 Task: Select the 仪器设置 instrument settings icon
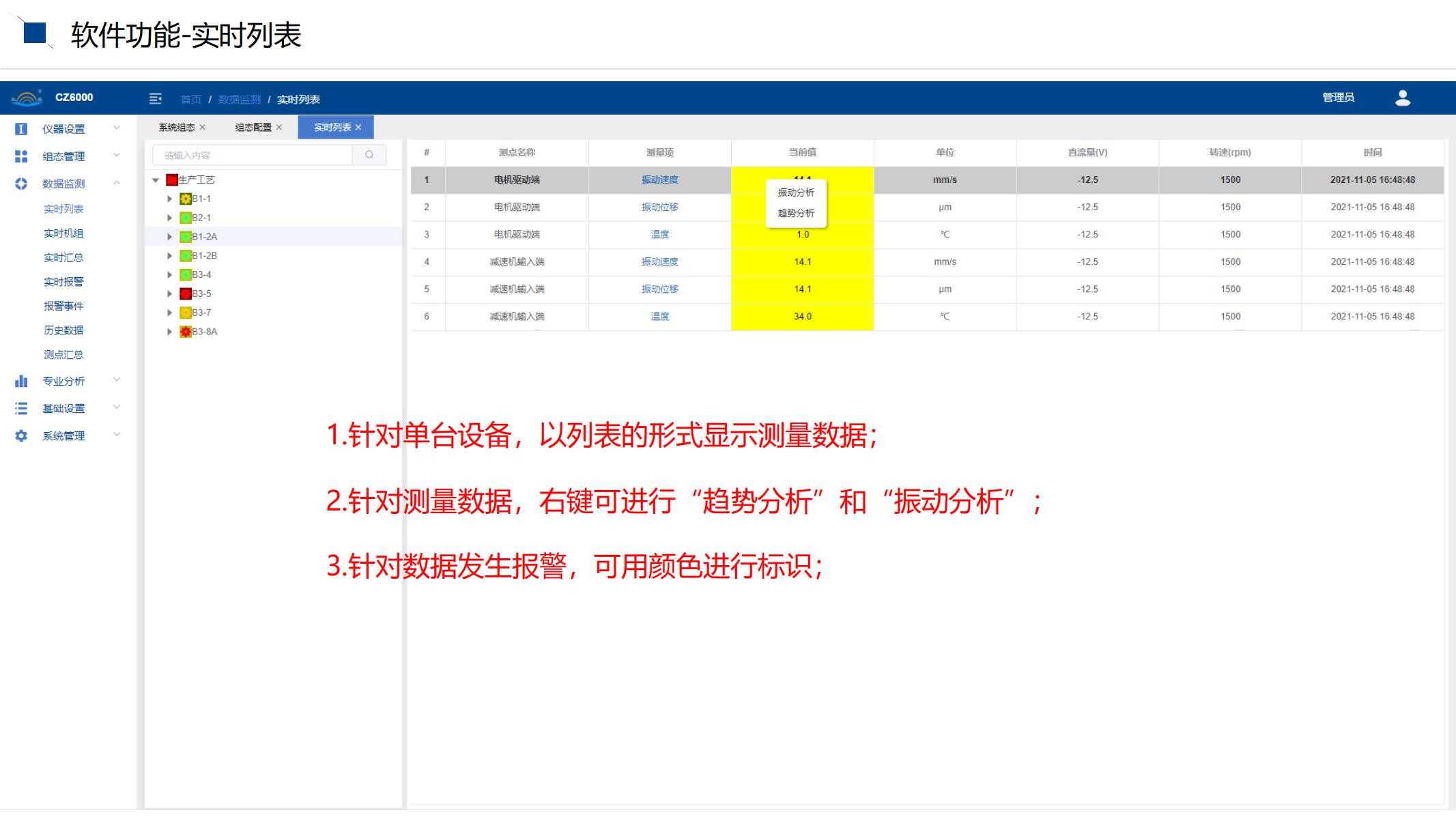tap(22, 128)
